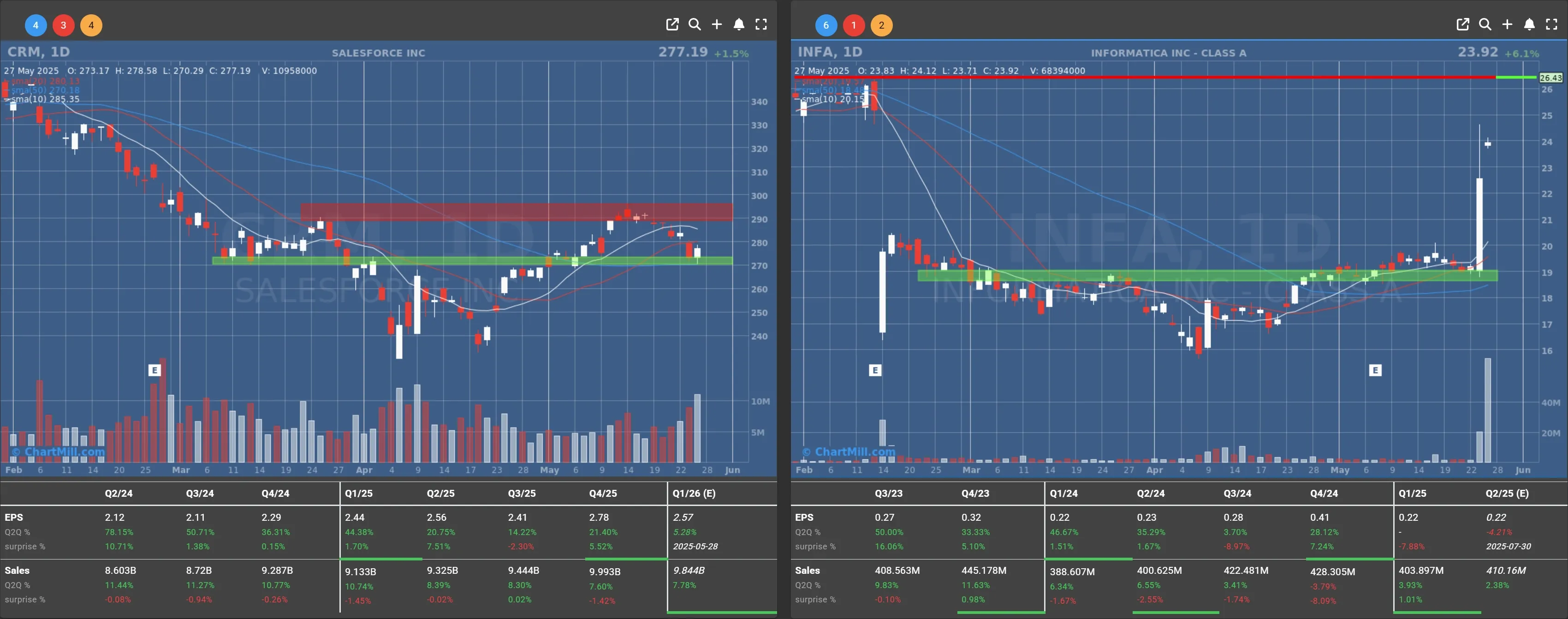
Task: Click the CRM date readout 27 May 2025
Action: [x=31, y=71]
